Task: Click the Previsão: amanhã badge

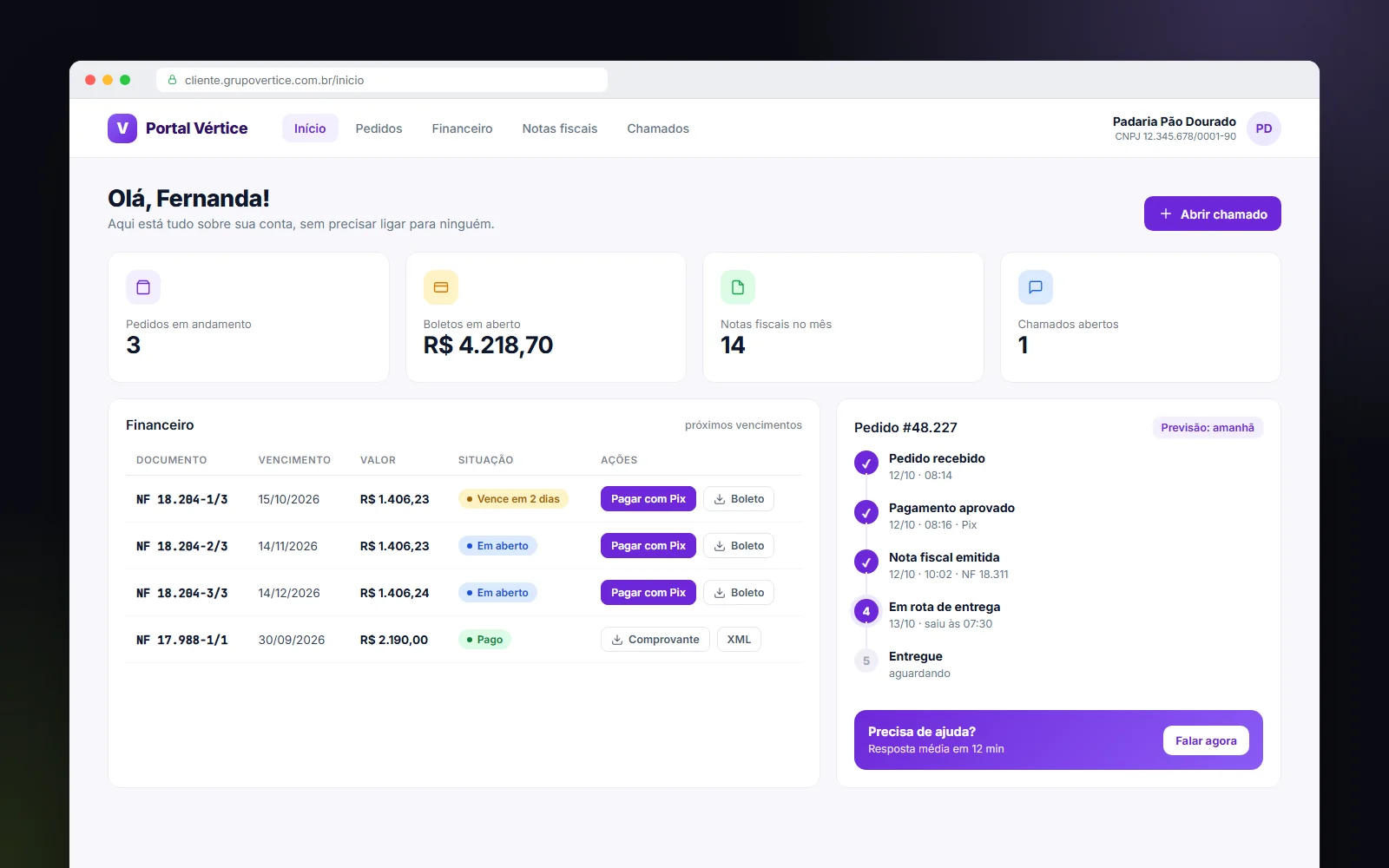Action: coord(1208,428)
